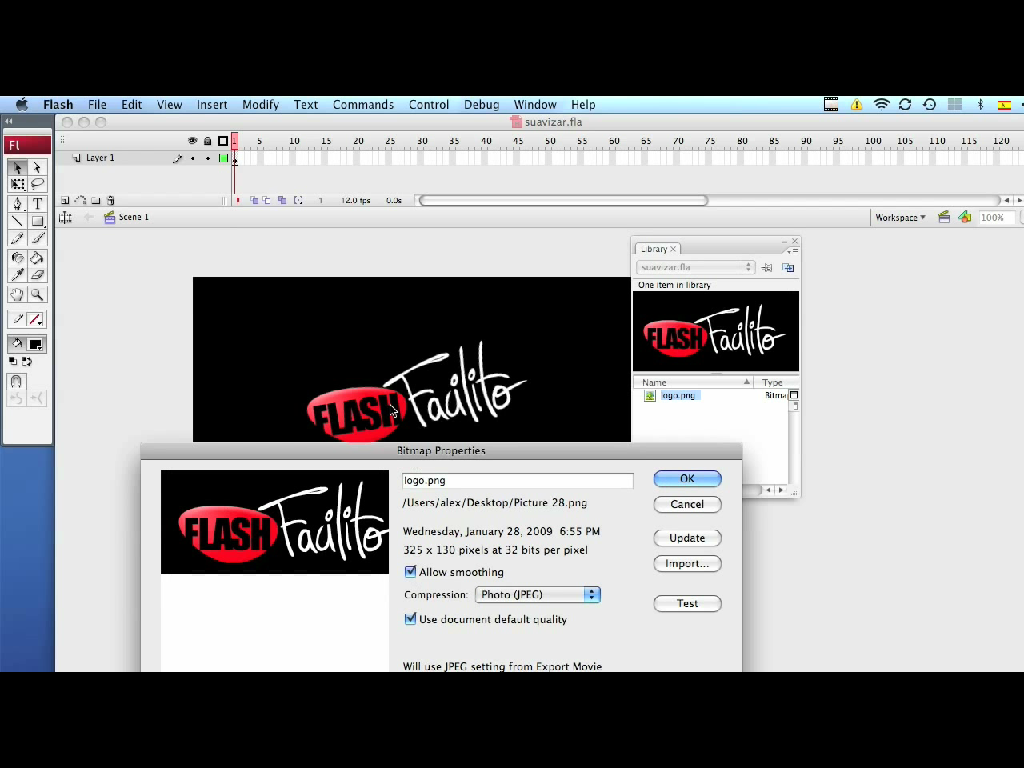Open the Library panel options menu

[x=793, y=251]
